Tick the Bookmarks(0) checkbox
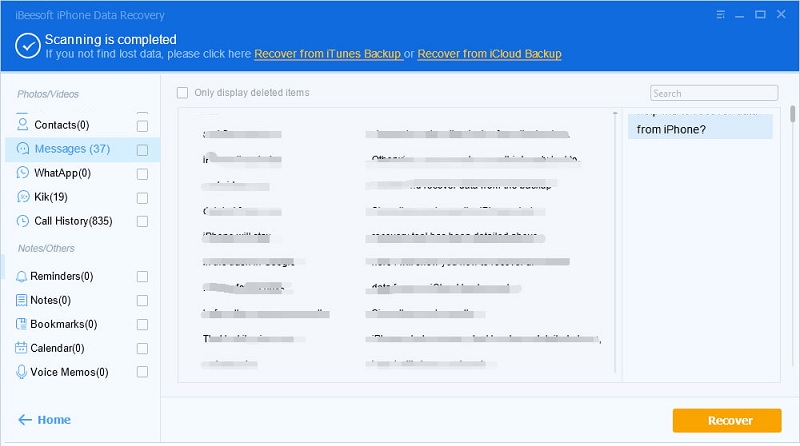The width and height of the screenshot is (800, 446). click(x=142, y=325)
